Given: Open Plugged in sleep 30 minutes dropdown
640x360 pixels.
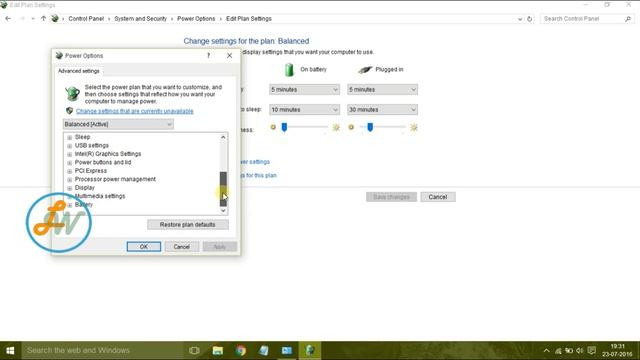Looking at the screenshot, I should coord(382,109).
